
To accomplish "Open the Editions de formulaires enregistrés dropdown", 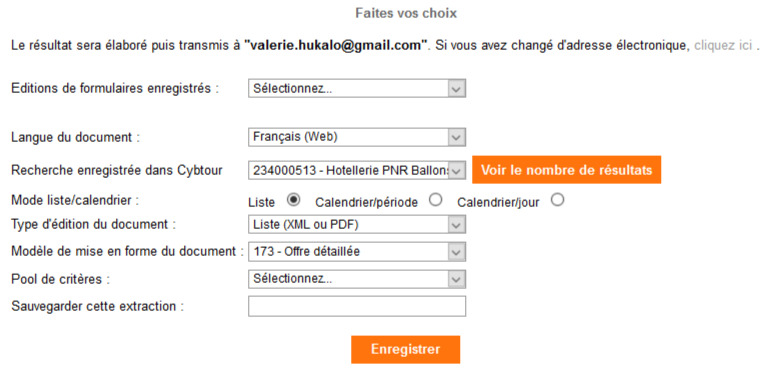I will coord(357,89).
